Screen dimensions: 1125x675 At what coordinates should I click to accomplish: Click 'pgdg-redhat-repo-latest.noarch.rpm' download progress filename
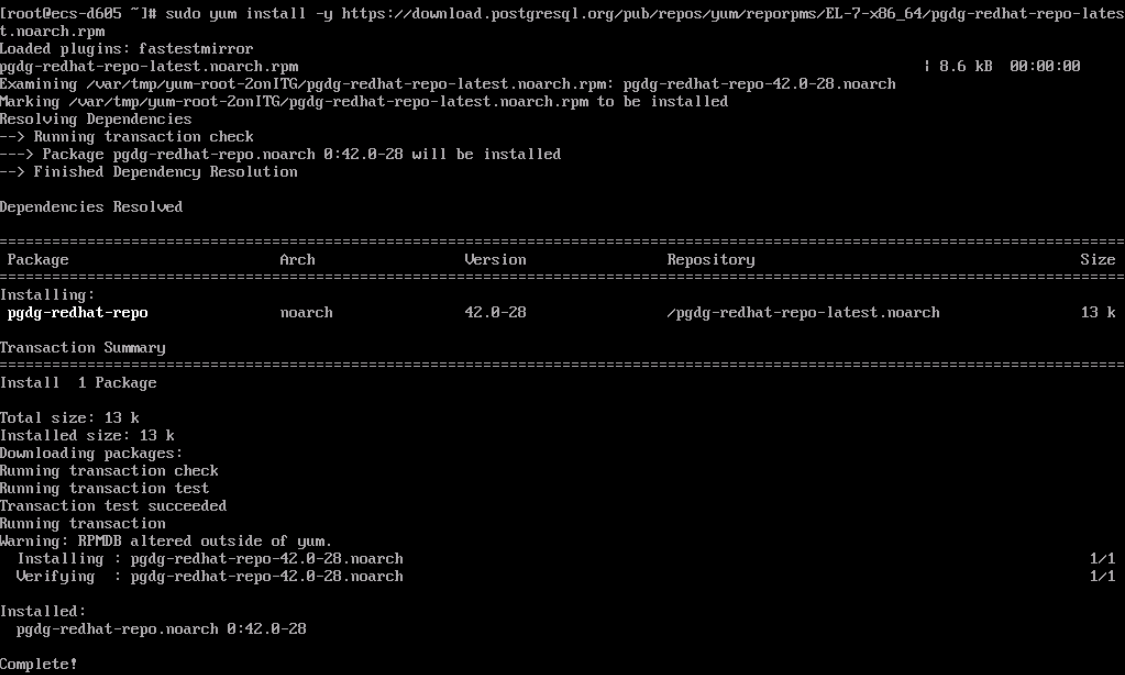click(149, 66)
